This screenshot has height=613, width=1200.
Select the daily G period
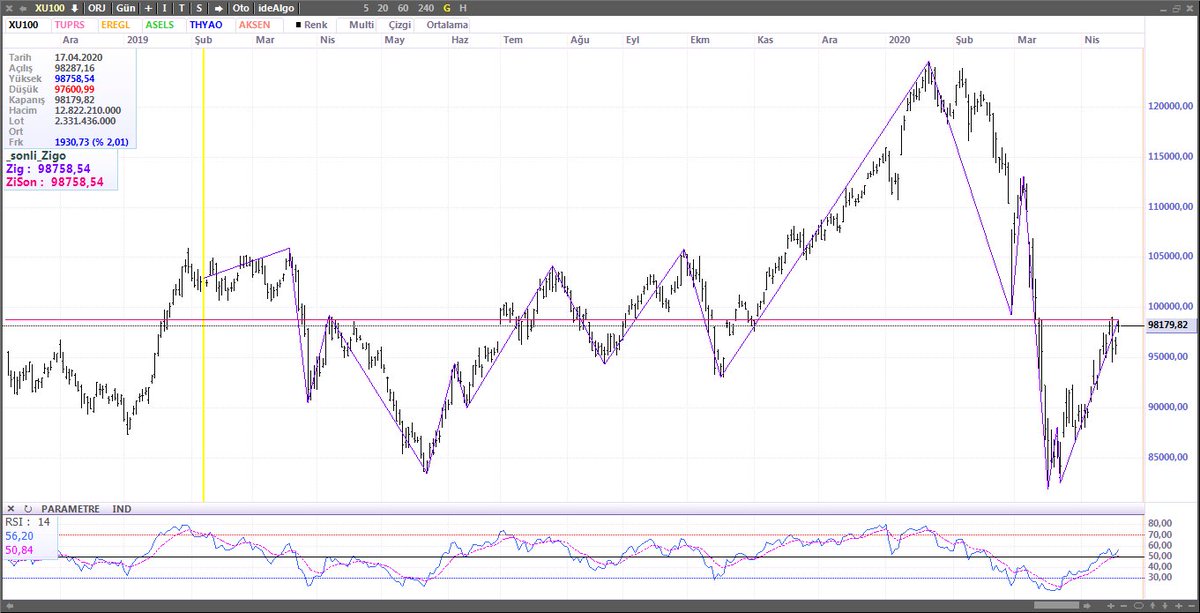pos(447,8)
